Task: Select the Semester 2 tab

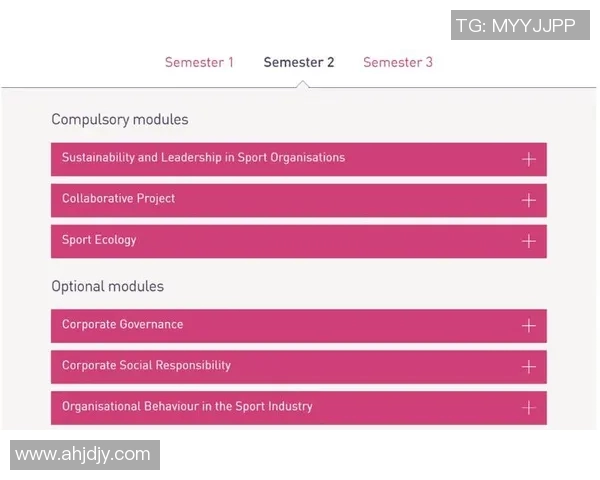Action: (299, 62)
